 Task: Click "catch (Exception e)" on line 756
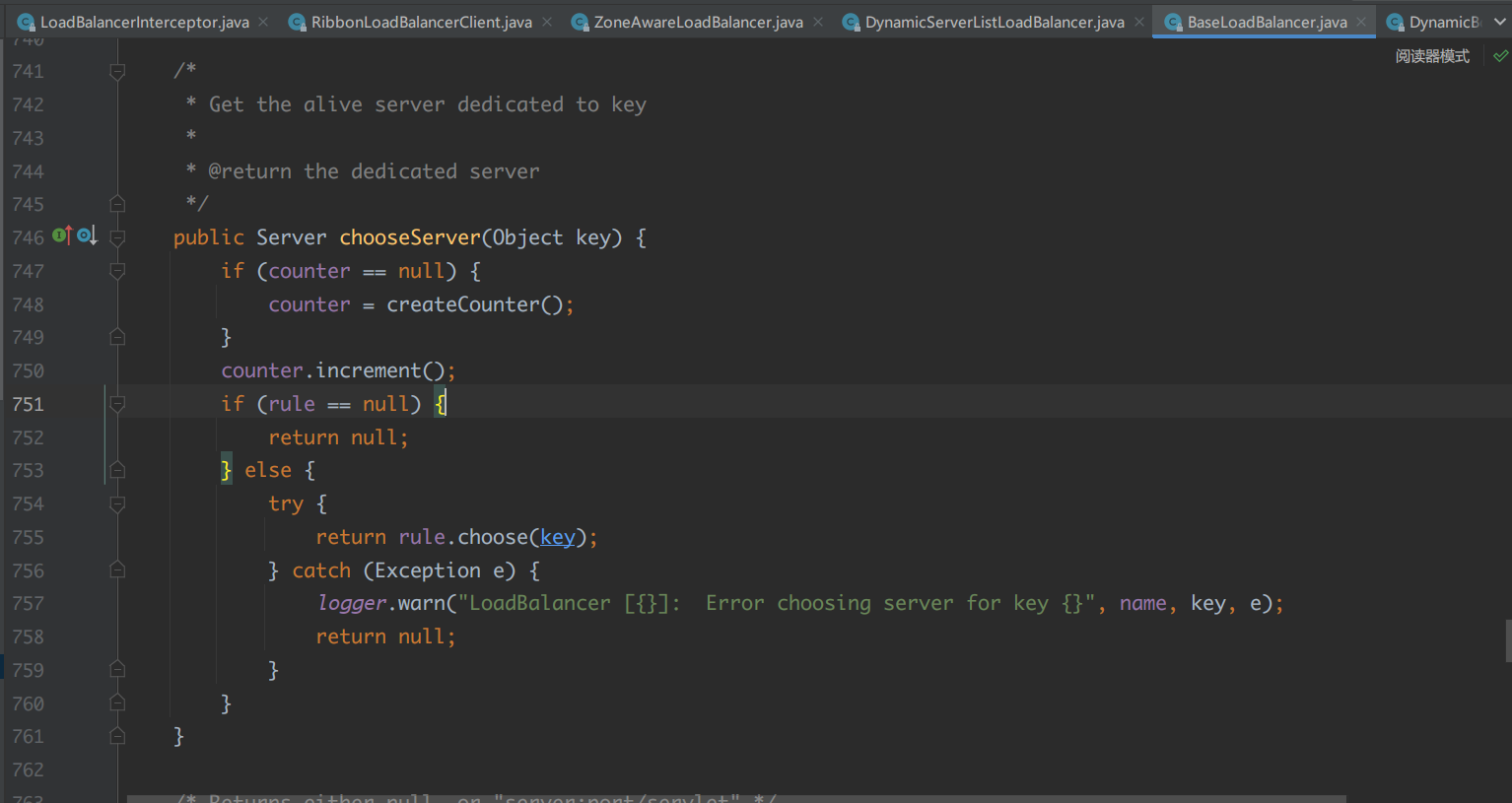tap(404, 570)
